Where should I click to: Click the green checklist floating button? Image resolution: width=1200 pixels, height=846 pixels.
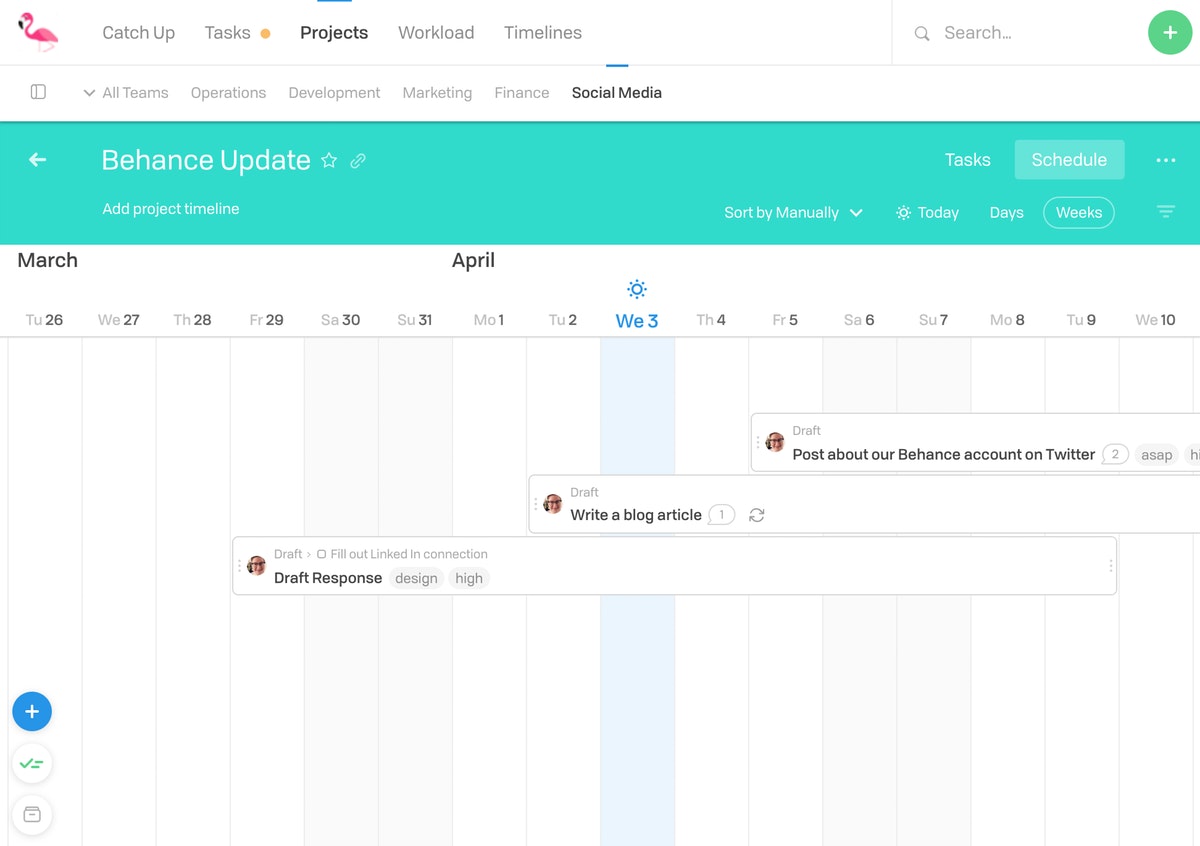pyautogui.click(x=32, y=764)
